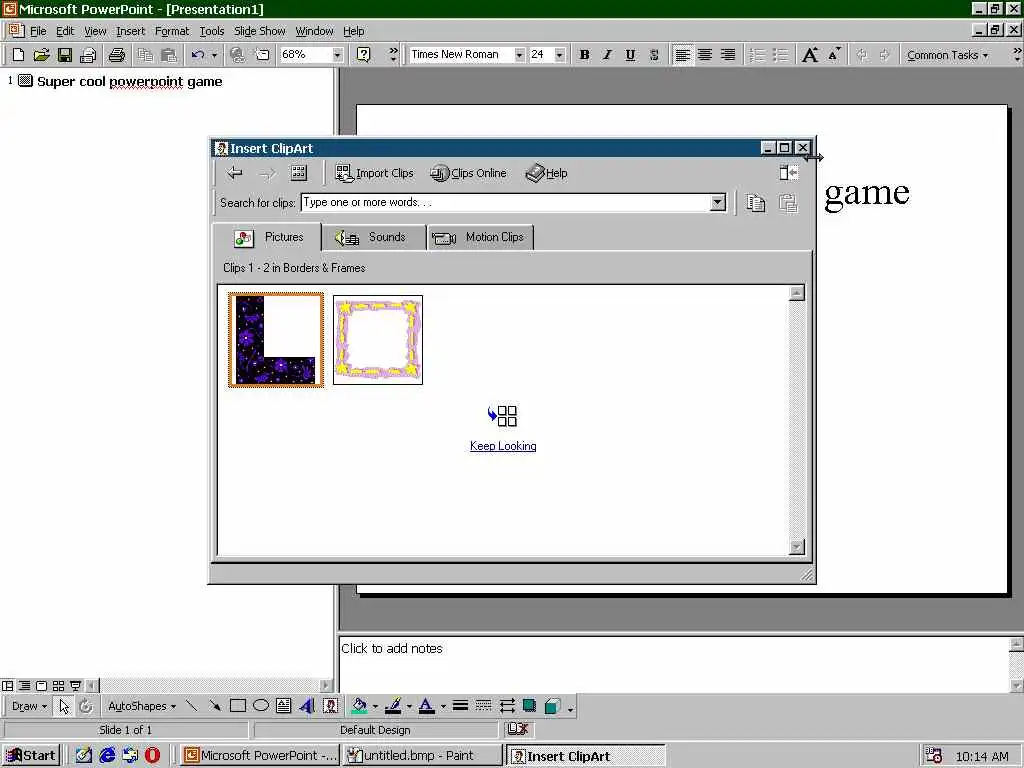The width and height of the screenshot is (1024, 768).
Task: Select the slide title in the outline pane
Action: pyautogui.click(x=129, y=82)
